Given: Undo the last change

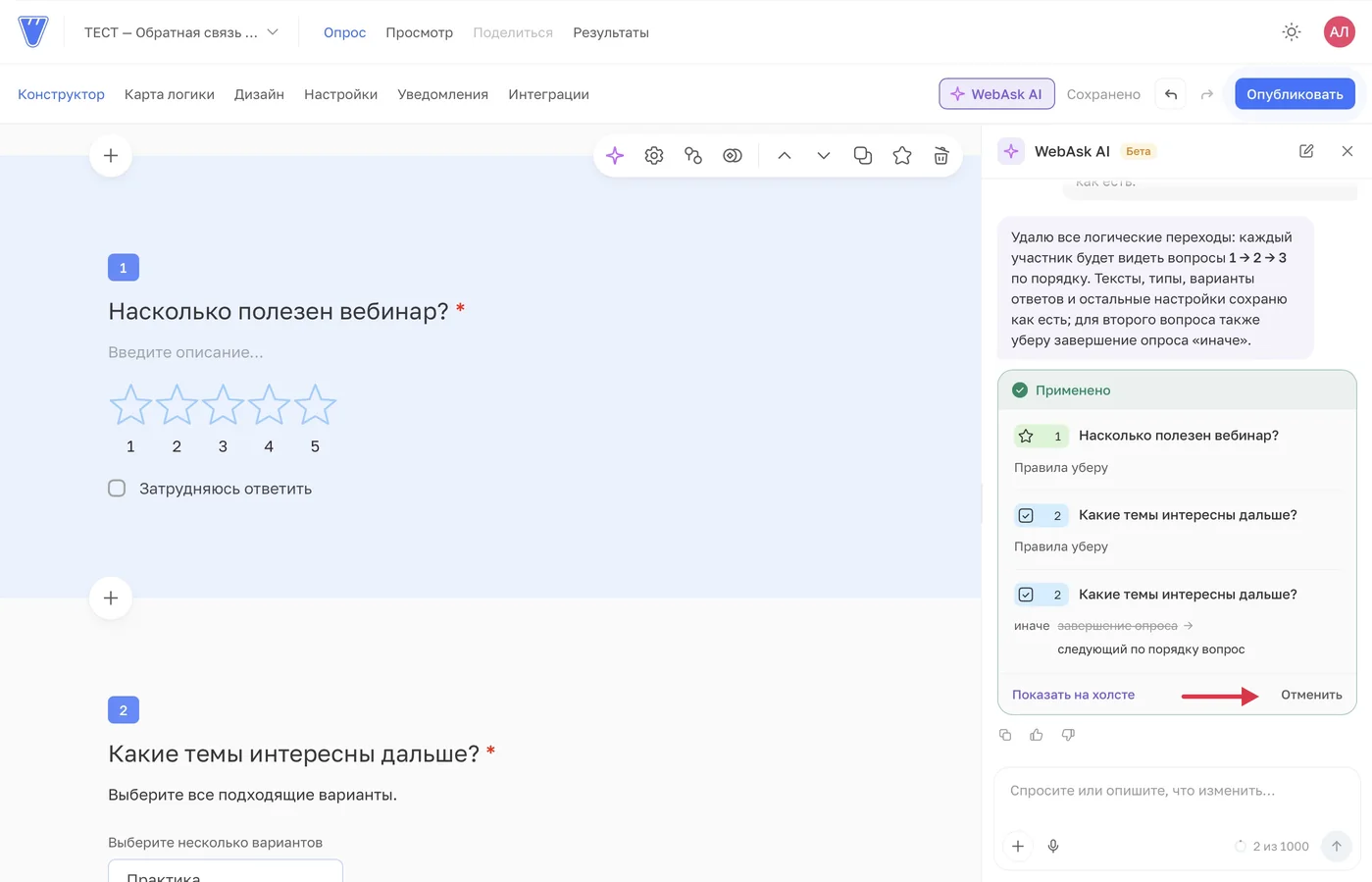Looking at the screenshot, I should 1170,94.
